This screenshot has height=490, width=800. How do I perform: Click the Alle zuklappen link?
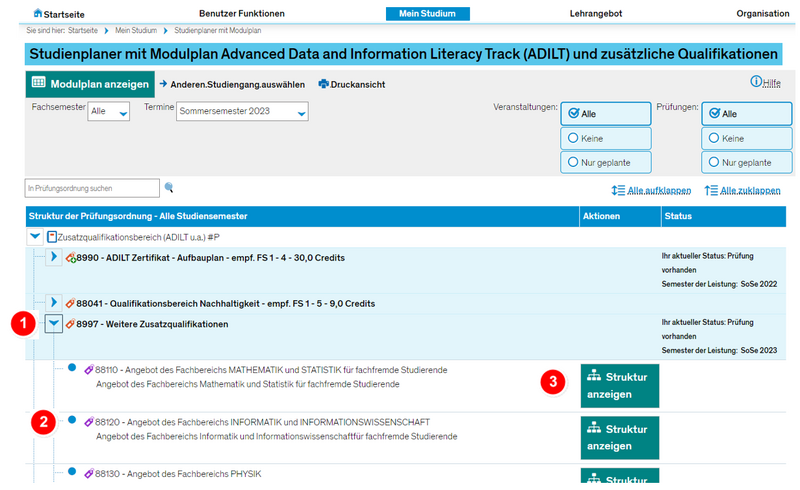[x=750, y=191]
